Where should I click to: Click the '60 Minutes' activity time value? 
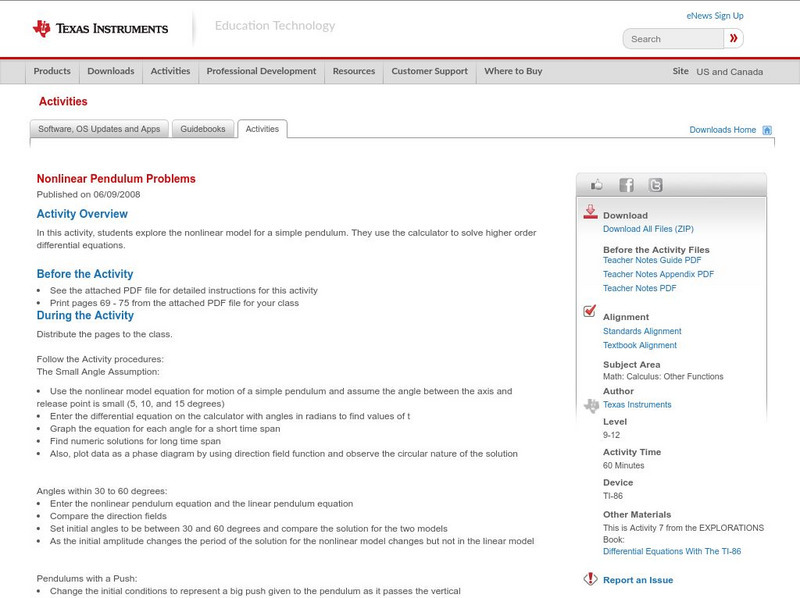(623, 465)
